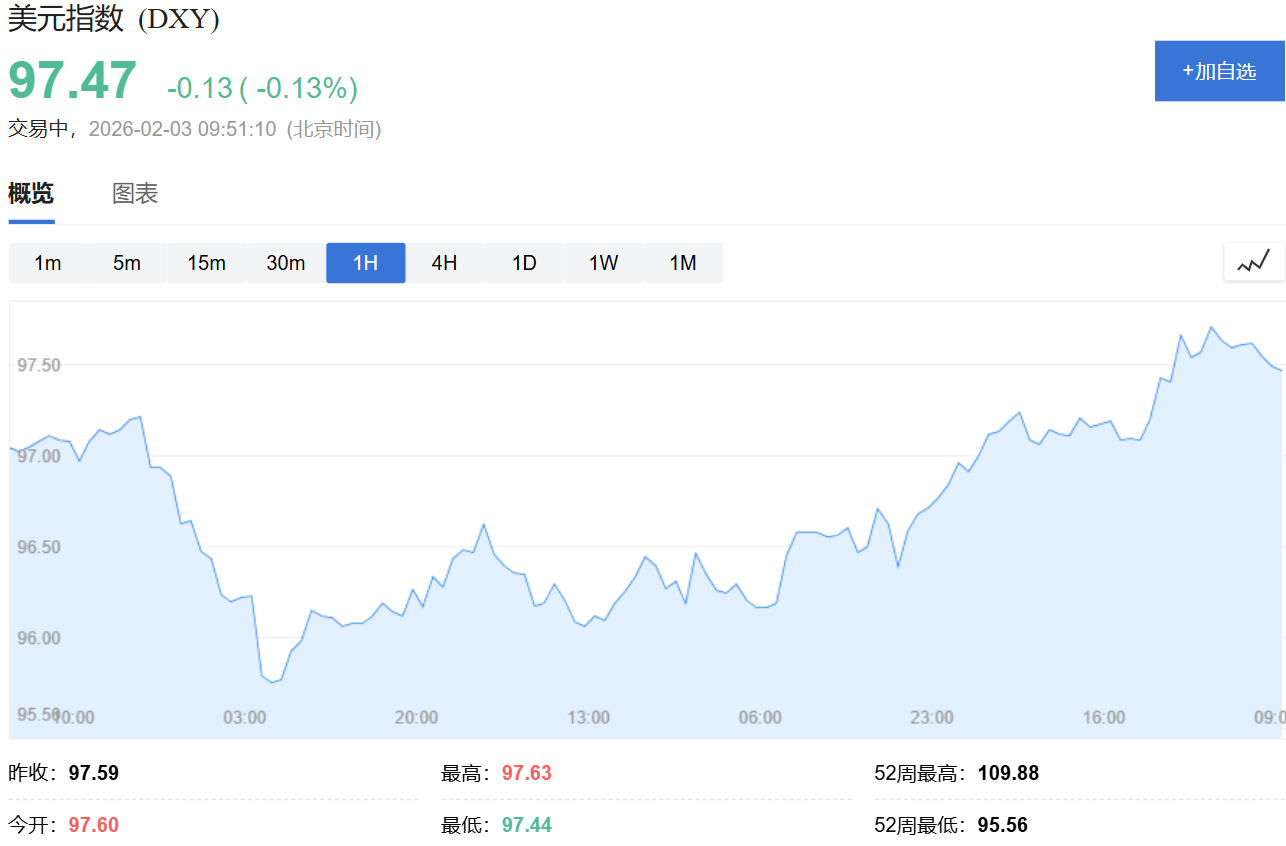Screen dimensions: 1286x846
Task: Open the 图表 tab
Action: pyautogui.click(x=135, y=194)
